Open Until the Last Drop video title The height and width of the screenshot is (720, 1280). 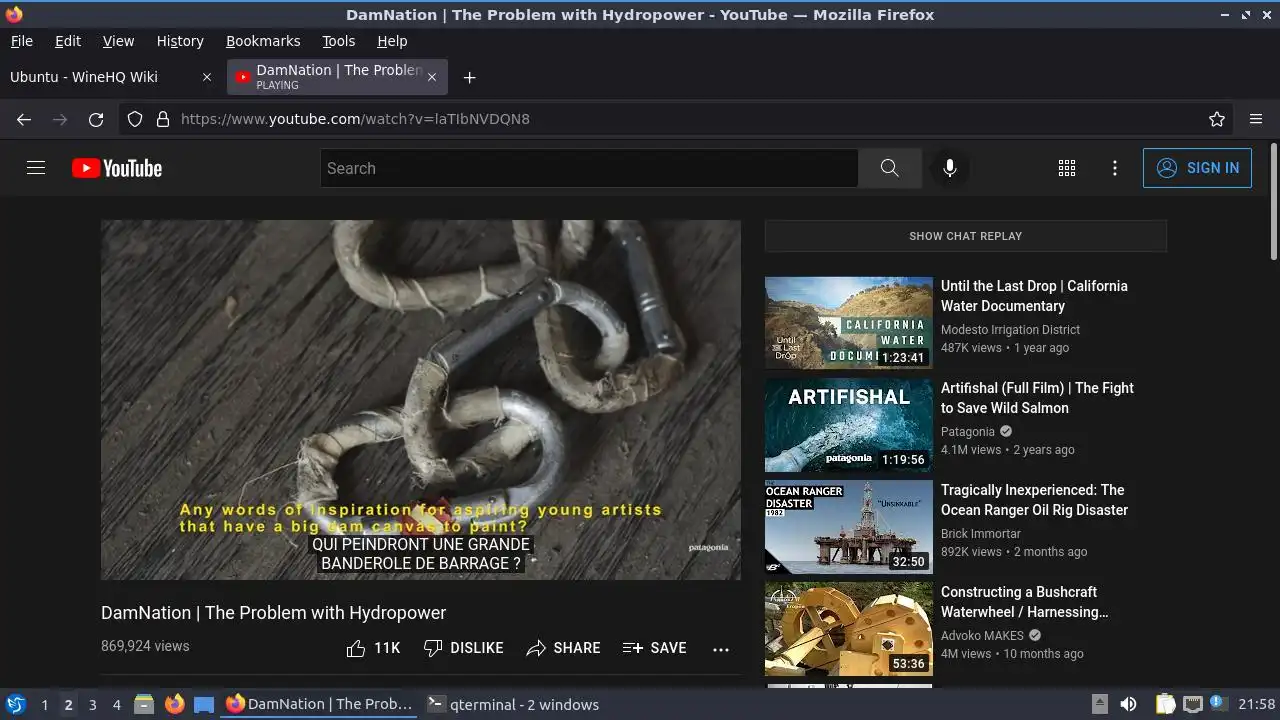(1034, 296)
